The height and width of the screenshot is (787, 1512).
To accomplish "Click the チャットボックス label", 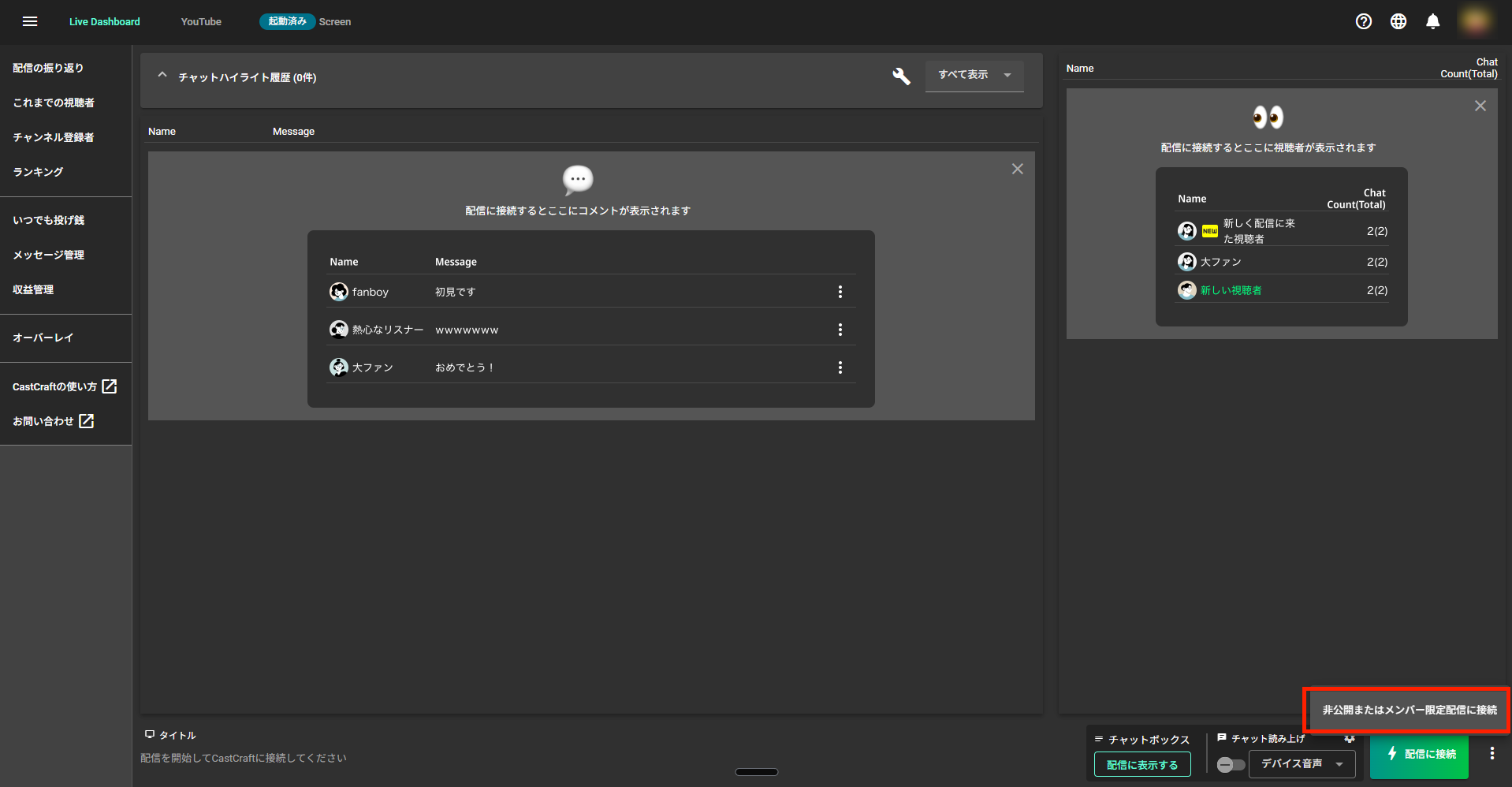I will pyautogui.click(x=1149, y=740).
